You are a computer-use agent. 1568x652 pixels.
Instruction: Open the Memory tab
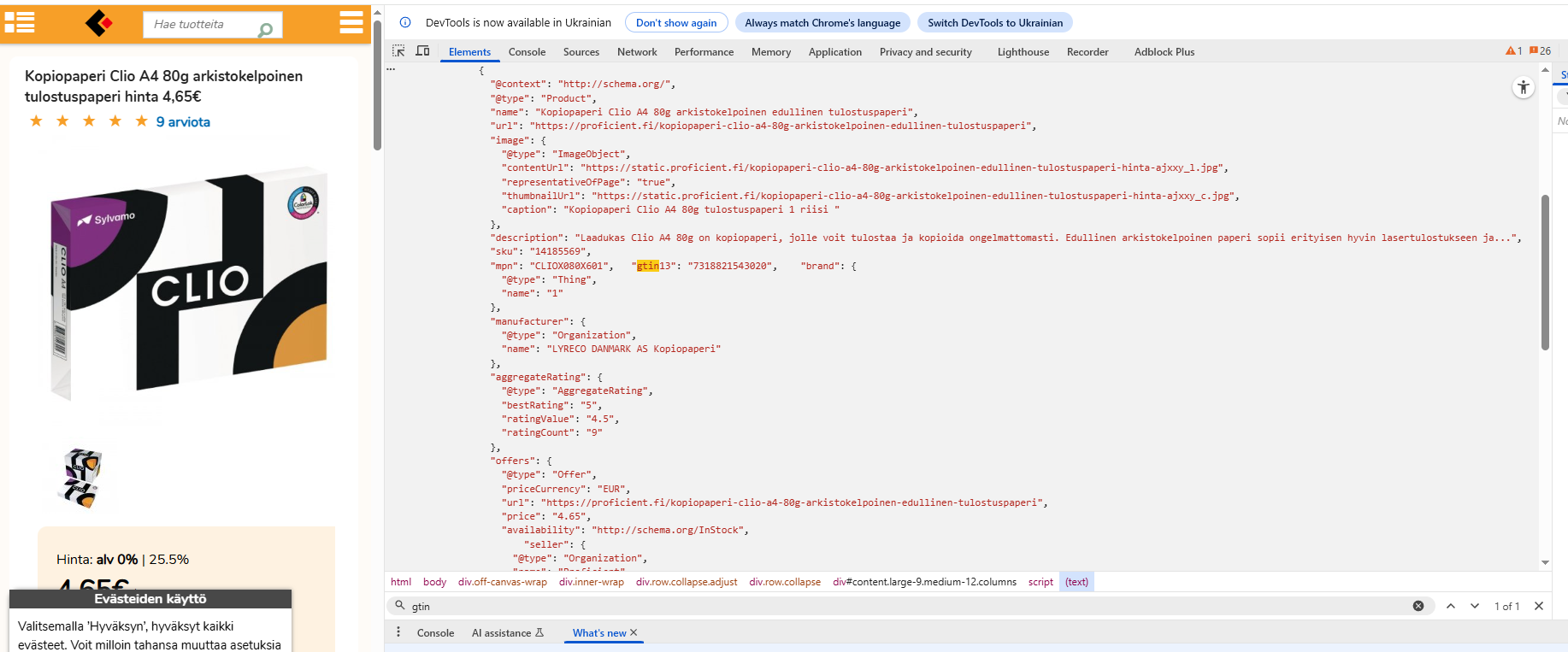771,52
